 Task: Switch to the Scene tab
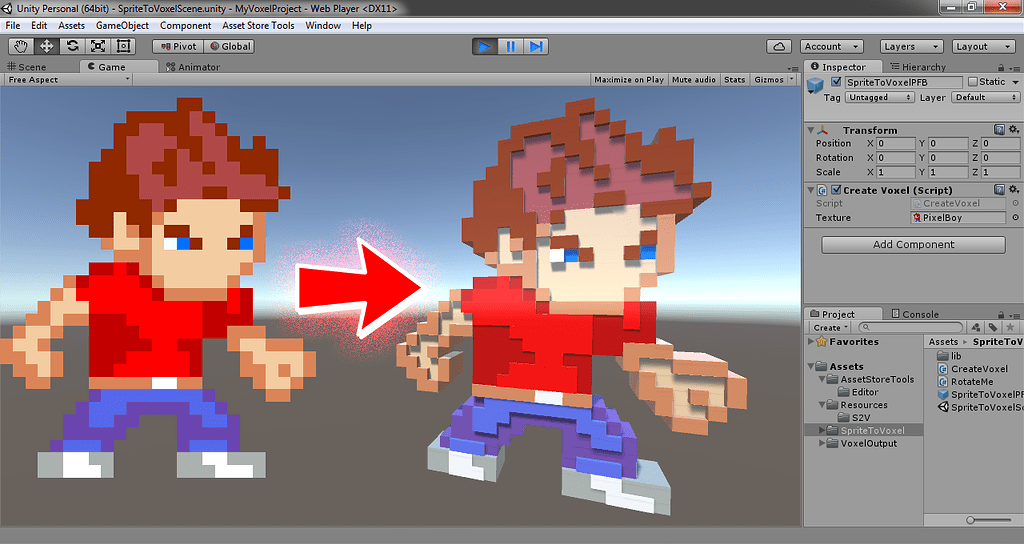point(27,67)
